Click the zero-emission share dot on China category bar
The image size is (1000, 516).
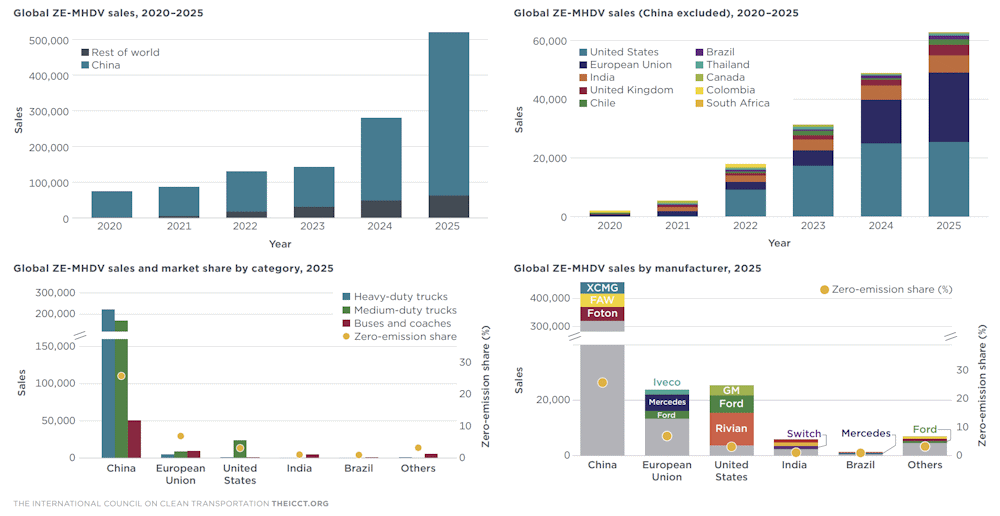[x=121, y=376]
